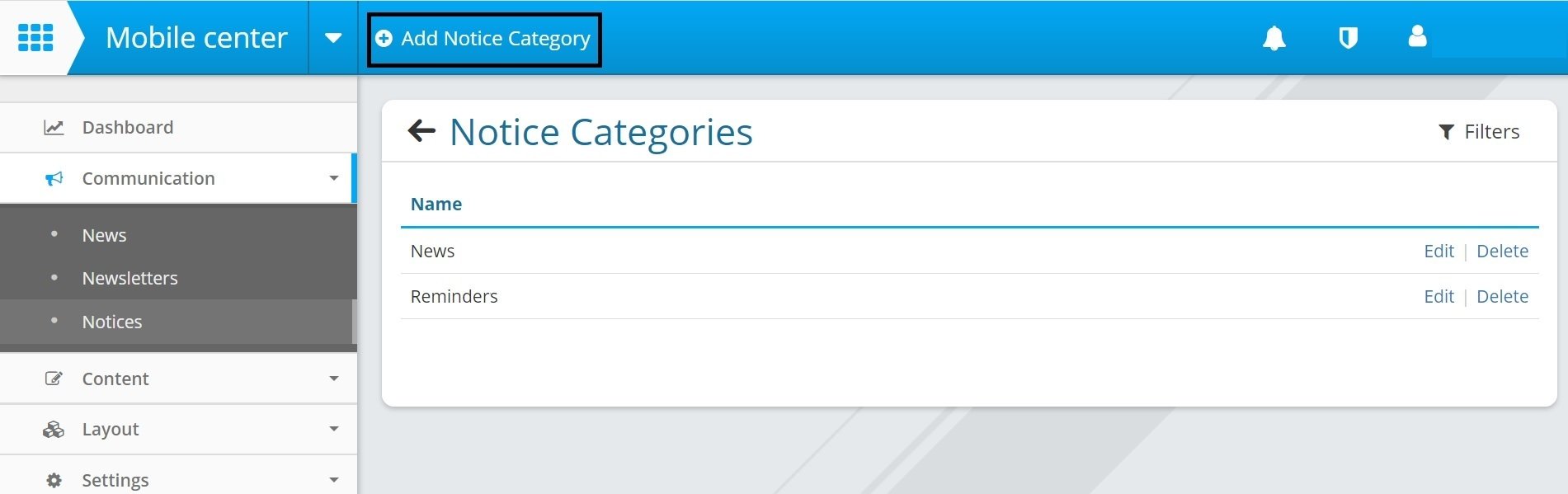Delete the Reminders category

coord(1502,296)
